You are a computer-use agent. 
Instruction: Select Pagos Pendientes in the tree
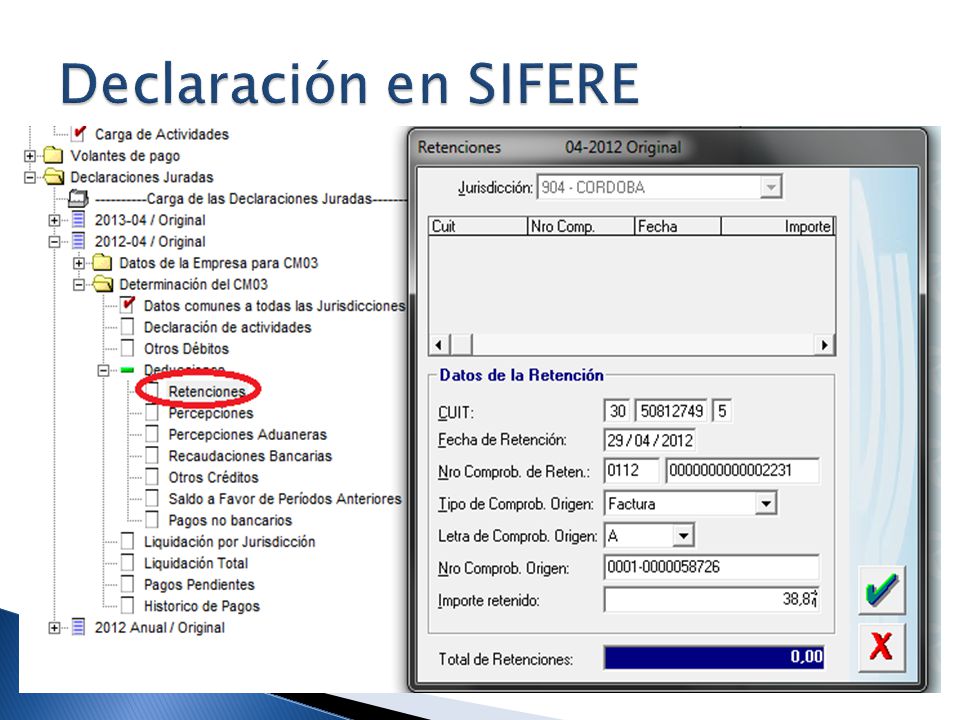pyautogui.click(x=199, y=585)
